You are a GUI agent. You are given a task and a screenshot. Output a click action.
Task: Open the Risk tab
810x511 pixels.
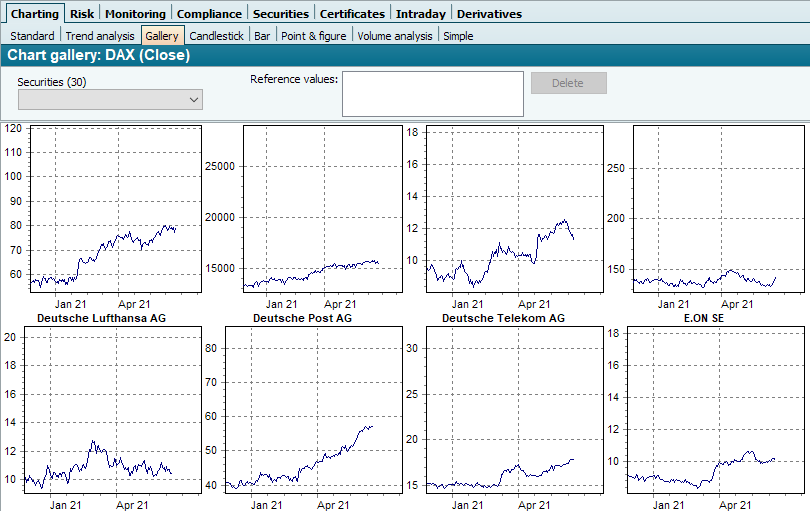(82, 14)
